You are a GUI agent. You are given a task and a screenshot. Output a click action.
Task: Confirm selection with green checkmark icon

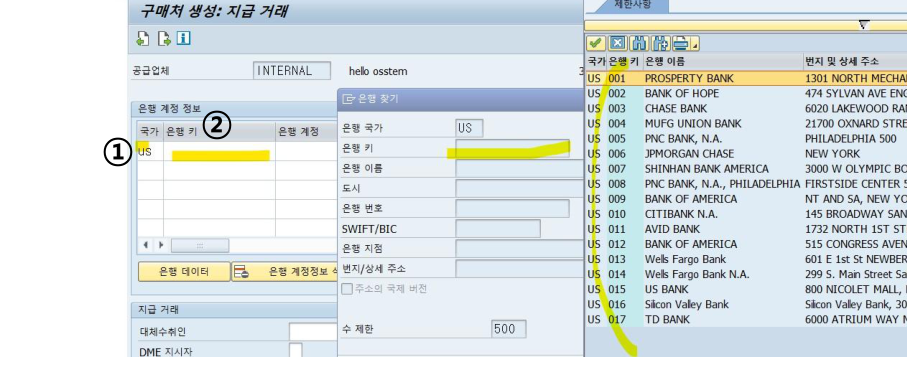[x=596, y=43]
